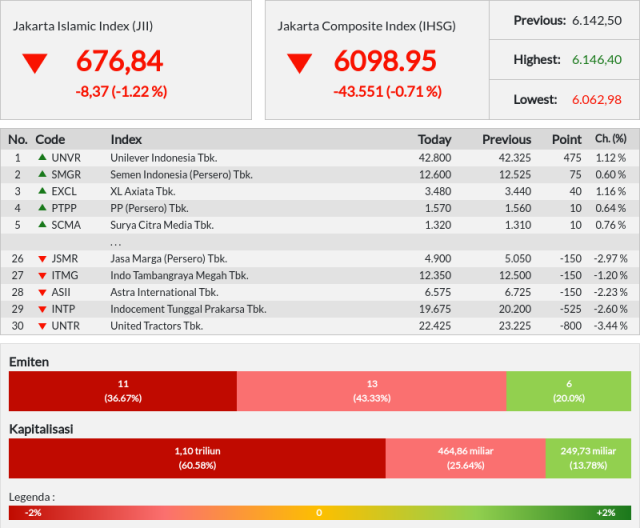Click the red down arrow next to INTP
This screenshot has width=640, height=528.
click(42, 309)
